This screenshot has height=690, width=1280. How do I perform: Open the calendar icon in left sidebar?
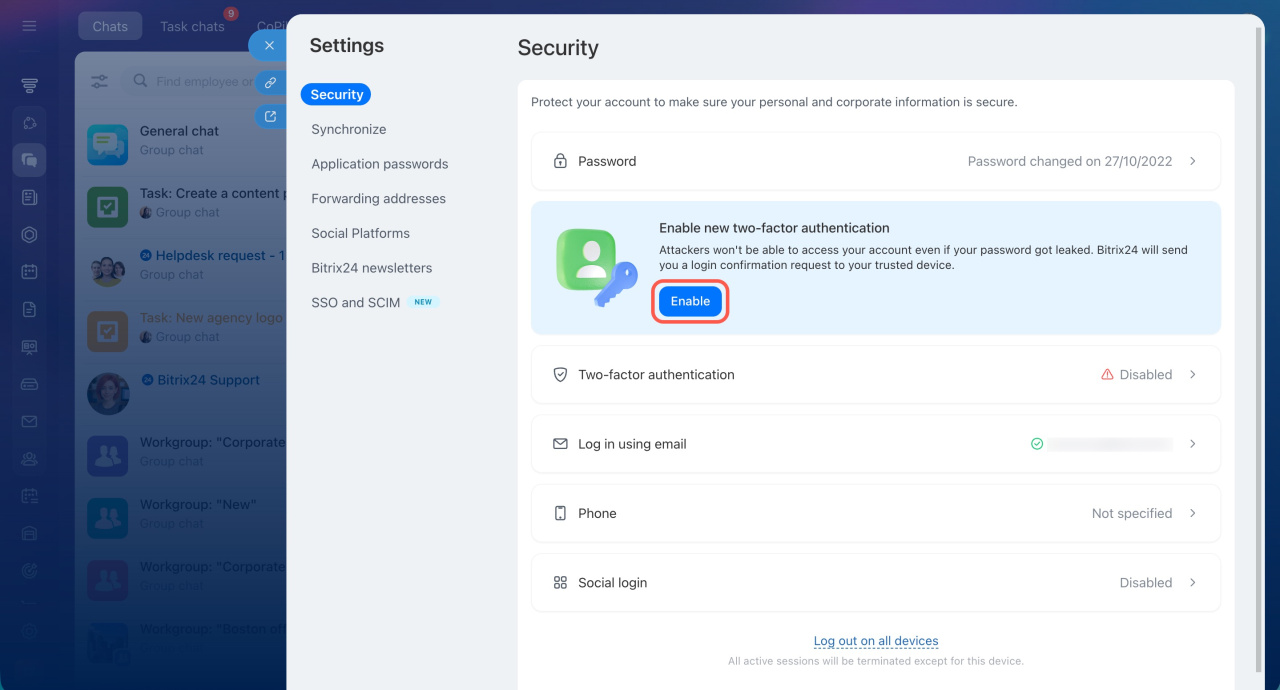[x=29, y=272]
